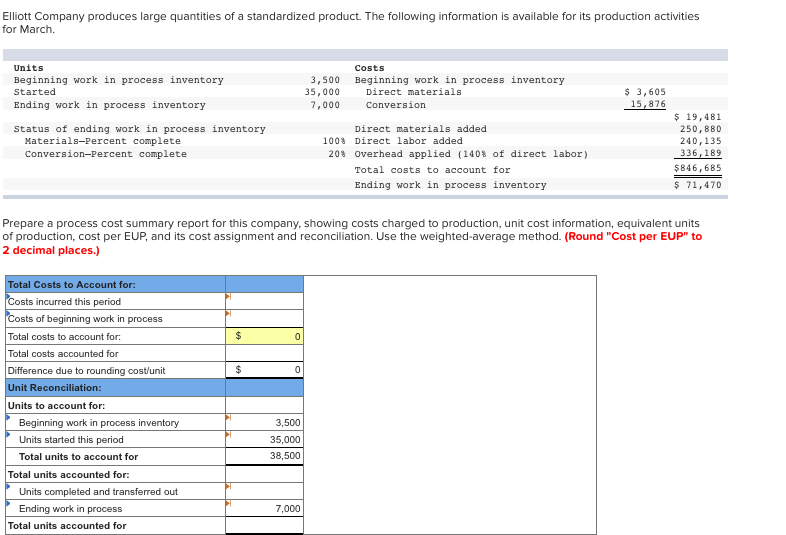
Task: Click the 'Units' column heading in data table
Action: pyautogui.click(x=29, y=68)
